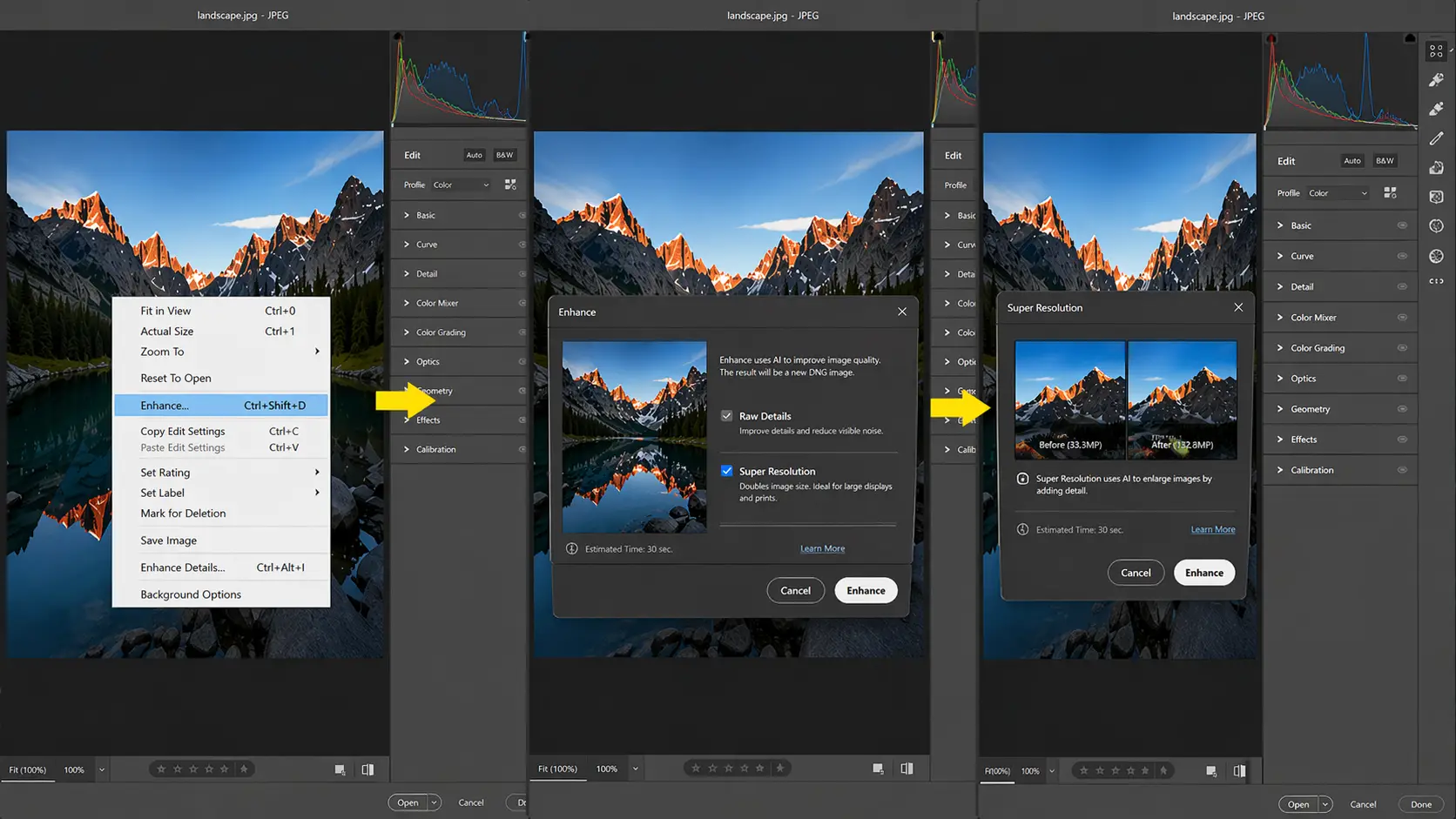Click the filmstrip icon in middle window footer

879,769
